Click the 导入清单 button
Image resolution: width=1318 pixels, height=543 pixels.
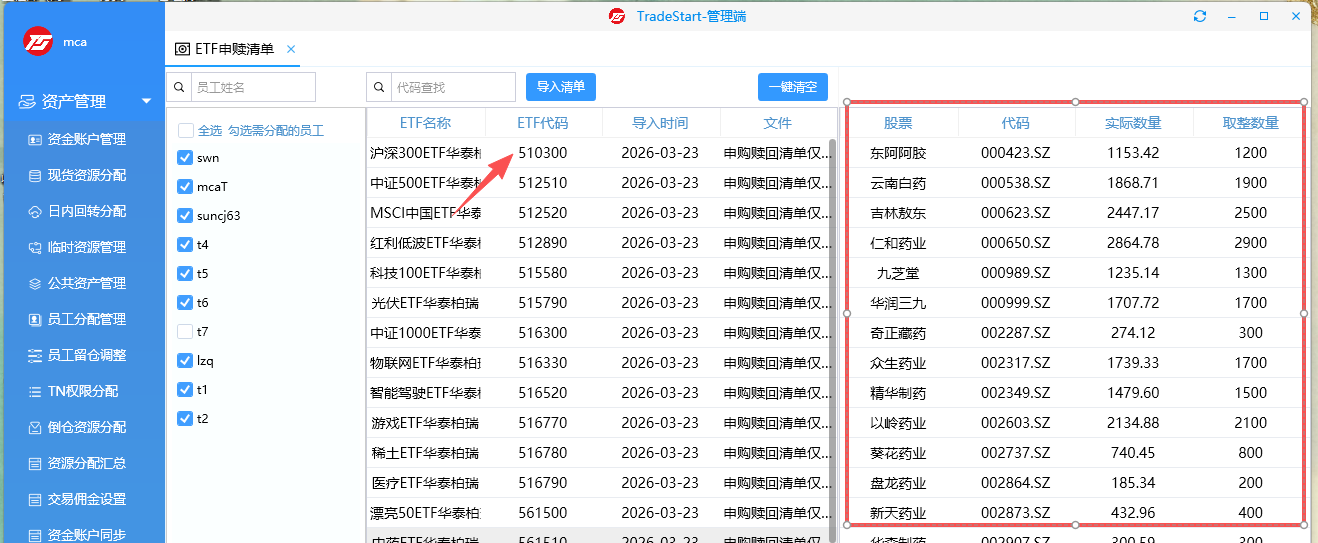pyautogui.click(x=561, y=87)
